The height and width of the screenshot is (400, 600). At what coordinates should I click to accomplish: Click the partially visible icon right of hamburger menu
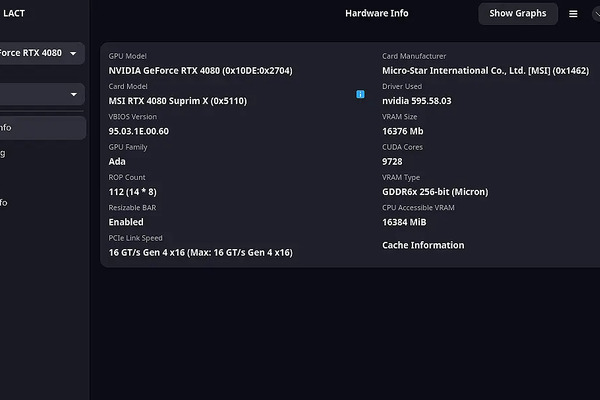(596, 14)
